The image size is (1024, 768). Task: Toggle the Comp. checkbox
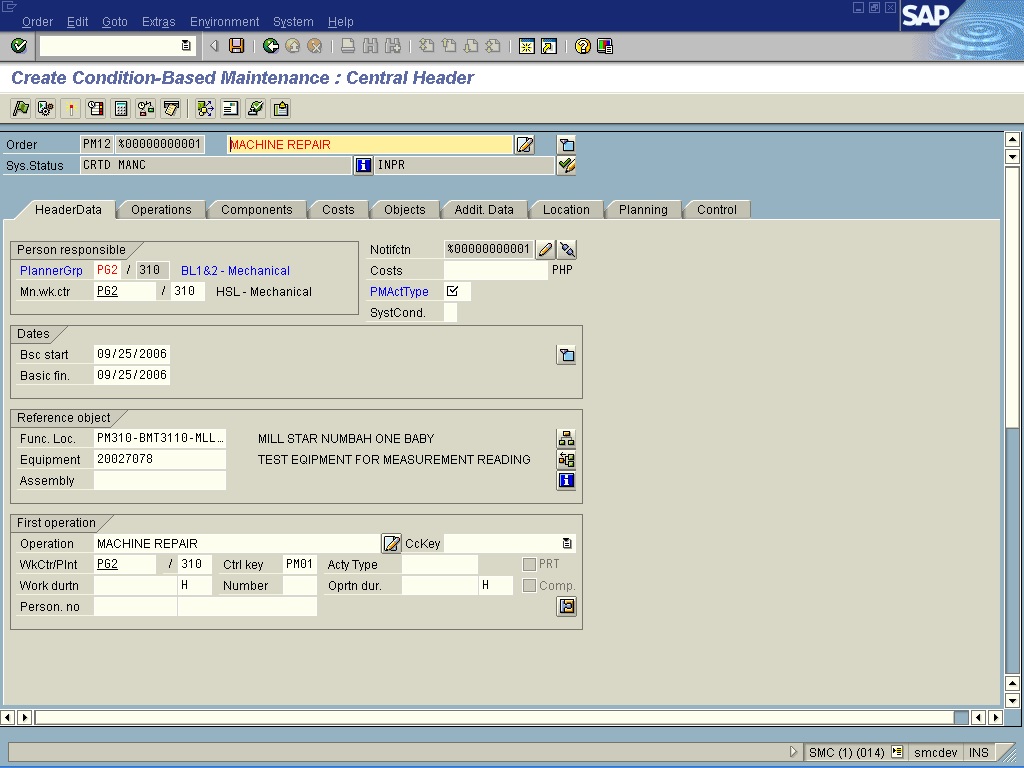pos(529,585)
